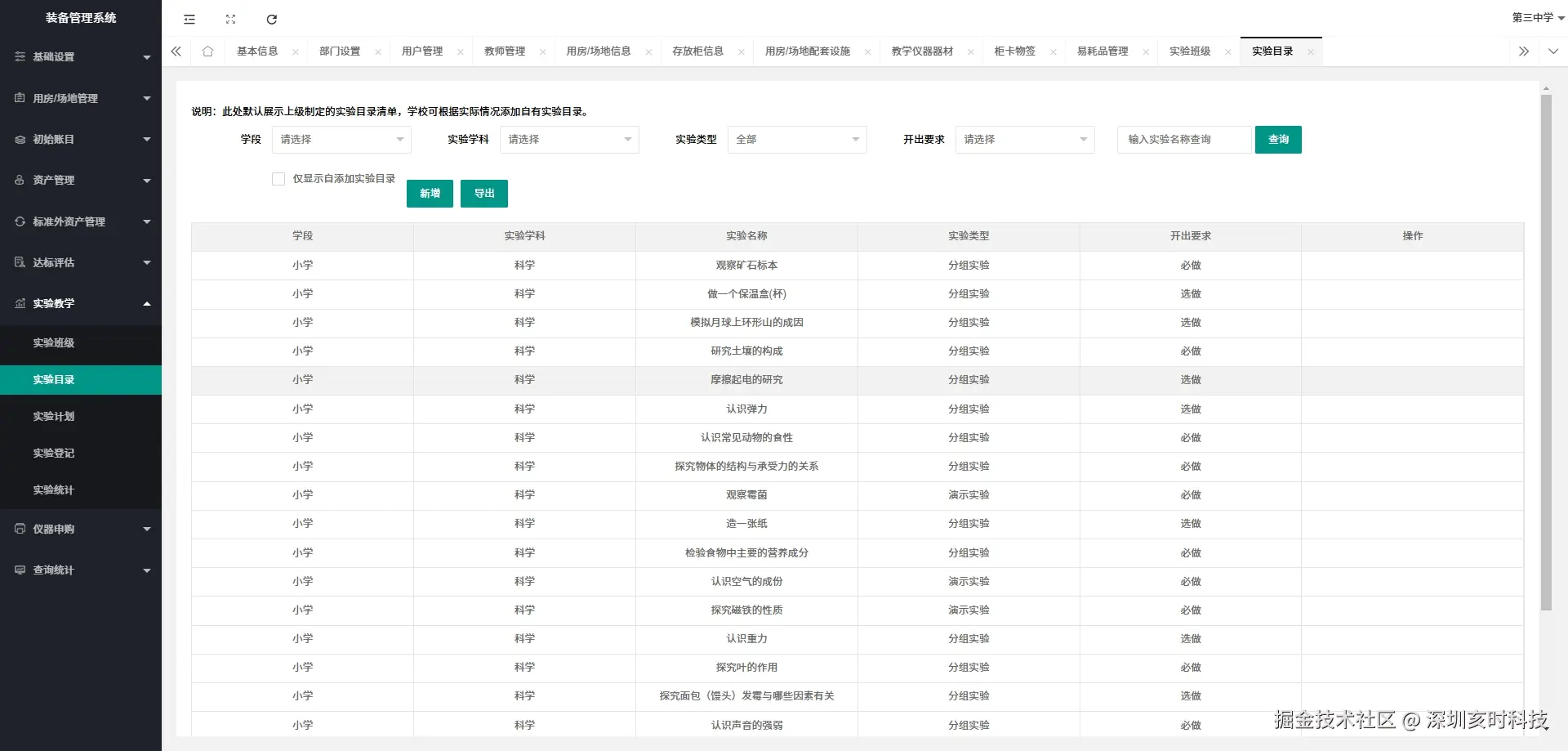Open the tab options chevron-down menu
Image resolution: width=1568 pixels, height=751 pixels.
pos(1552,51)
